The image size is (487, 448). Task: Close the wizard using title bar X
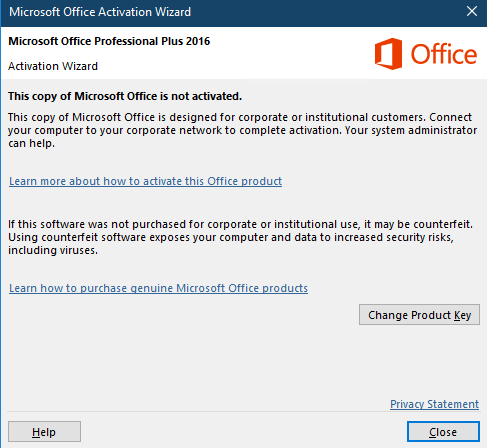click(472, 12)
